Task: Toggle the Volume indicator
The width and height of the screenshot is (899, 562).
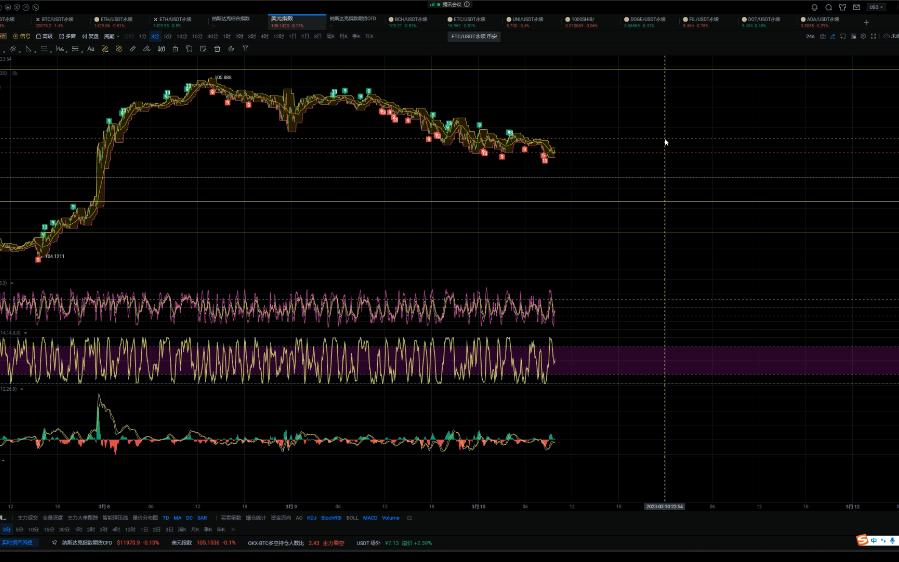Action: [390, 518]
